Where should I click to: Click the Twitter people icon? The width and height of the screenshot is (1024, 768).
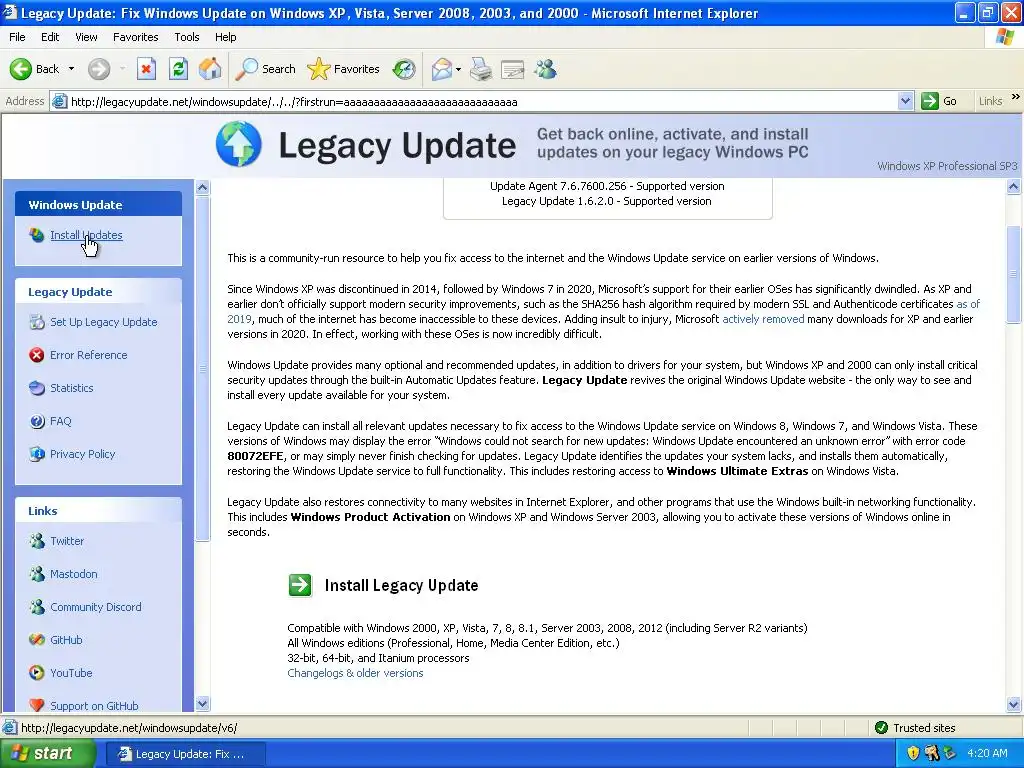coord(37,541)
